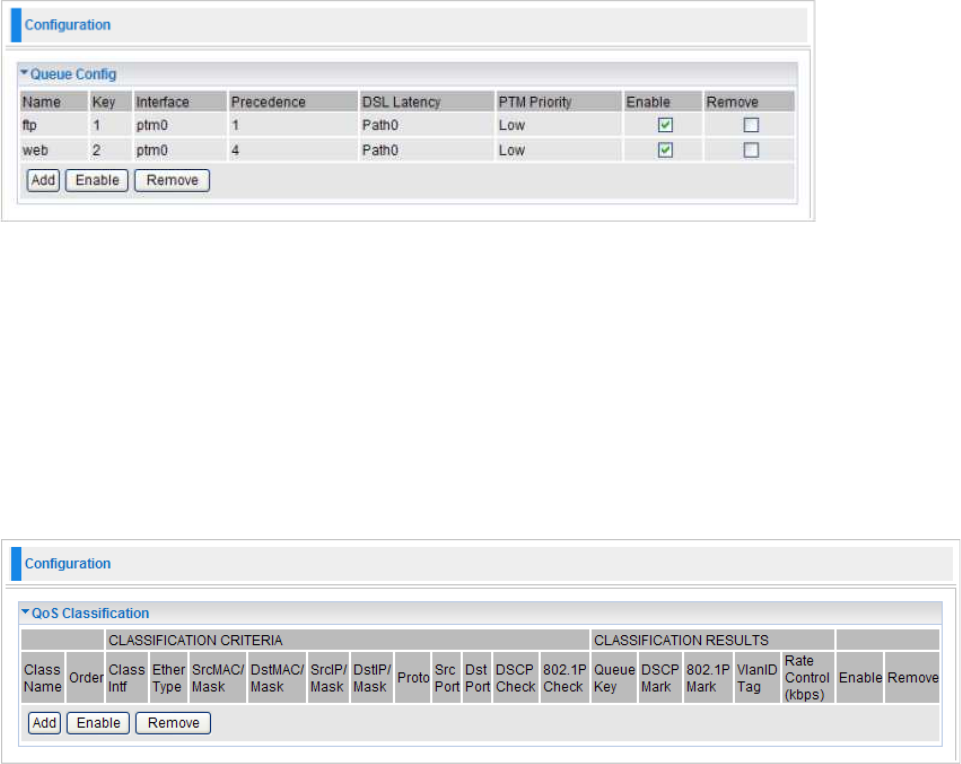The height and width of the screenshot is (764, 961).
Task: Click the DstMAC/ Mask column header
Action: tap(276, 678)
